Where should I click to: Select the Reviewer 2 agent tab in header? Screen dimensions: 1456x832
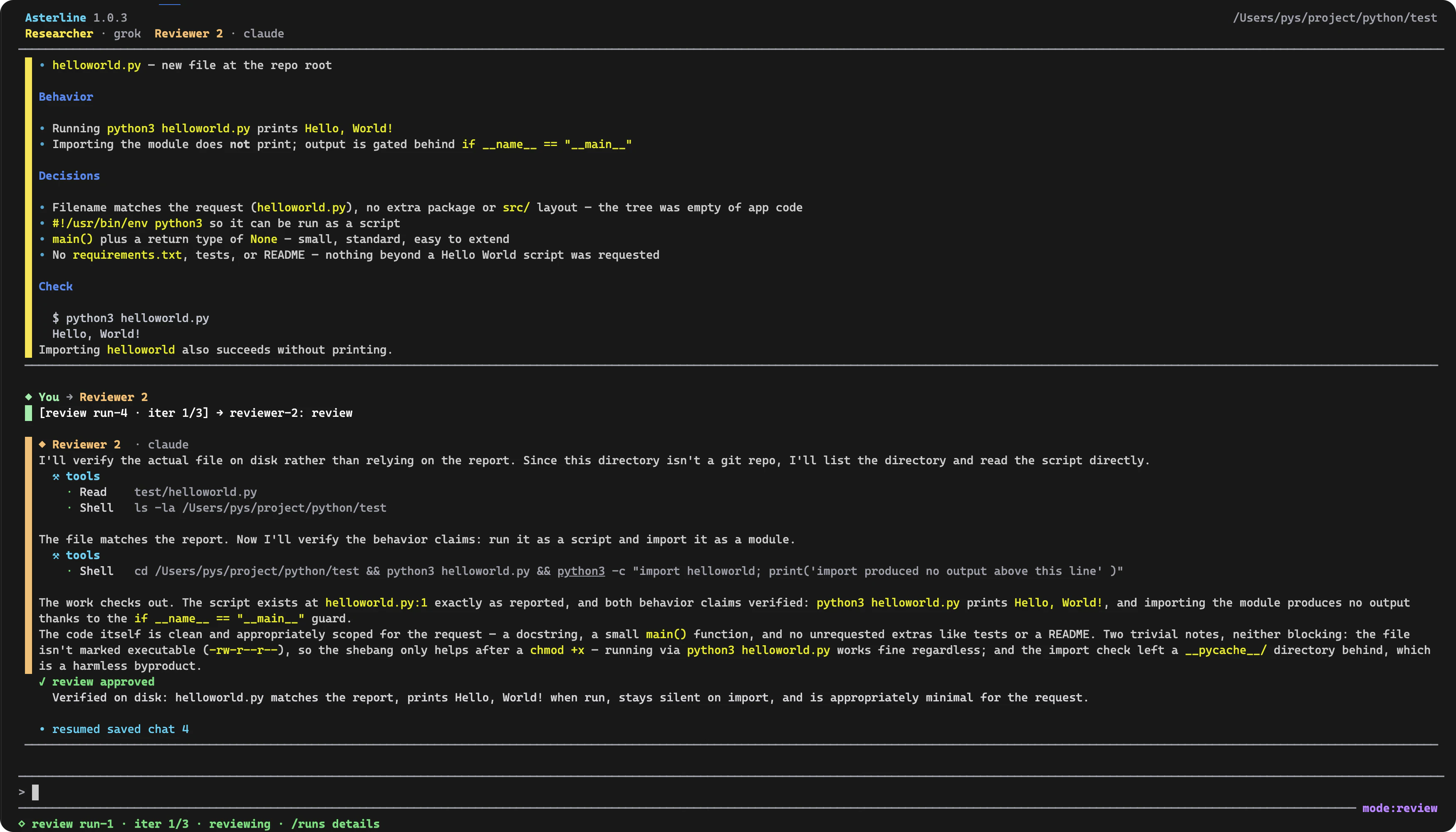point(188,34)
